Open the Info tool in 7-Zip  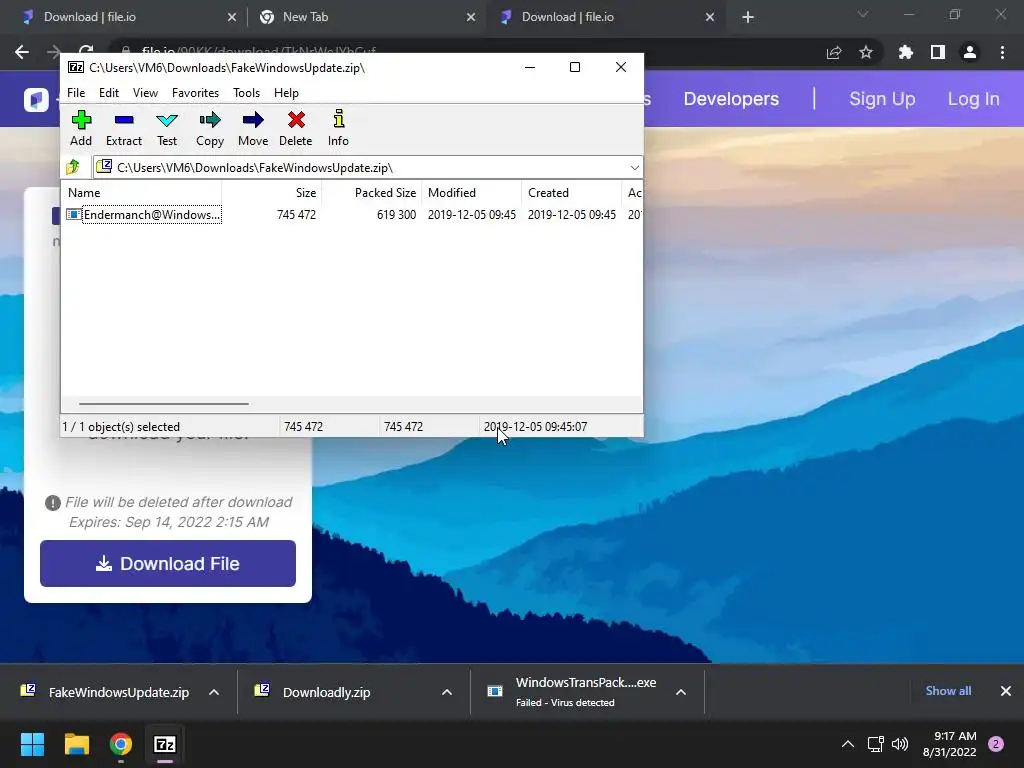(338, 128)
